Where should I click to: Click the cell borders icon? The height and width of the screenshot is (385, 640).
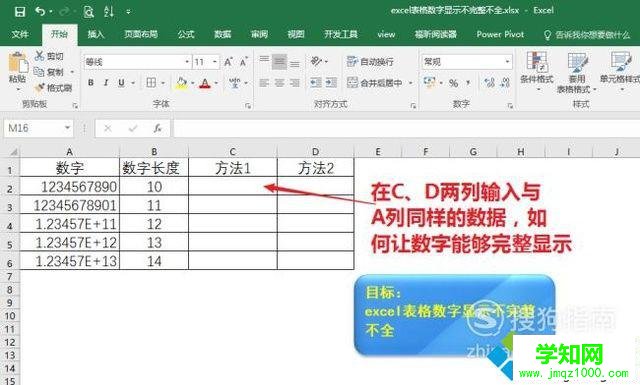coord(151,83)
